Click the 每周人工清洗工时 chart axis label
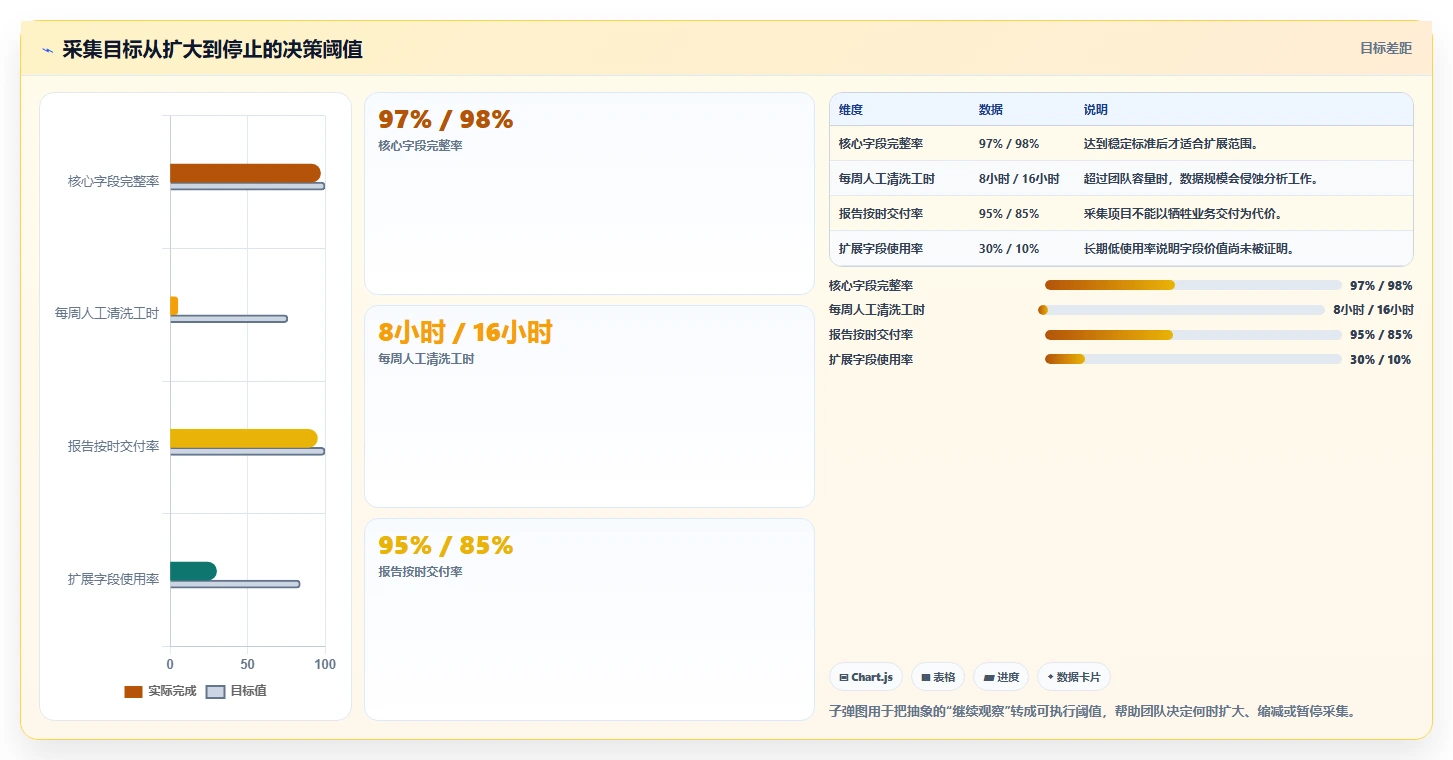Screen dimensions: 1453x760 (x=107, y=314)
